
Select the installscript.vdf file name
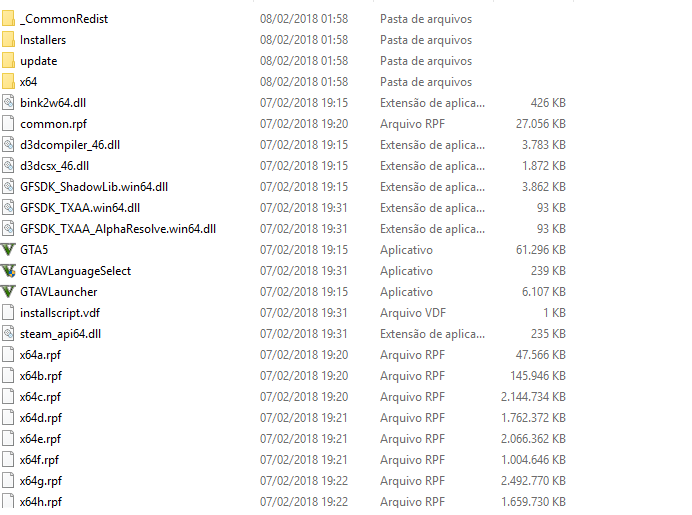click(60, 313)
